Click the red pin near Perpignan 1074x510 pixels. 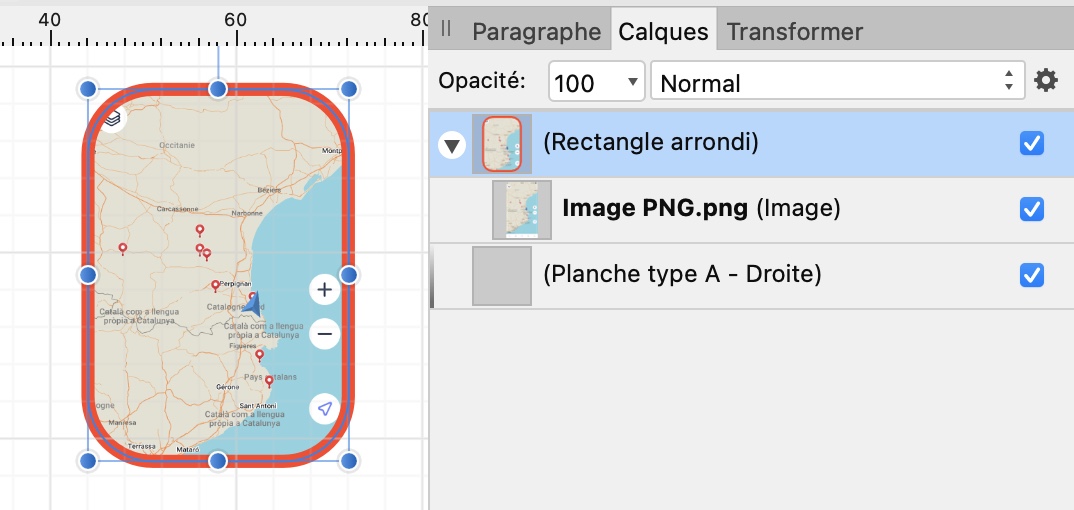pyautogui.click(x=215, y=286)
